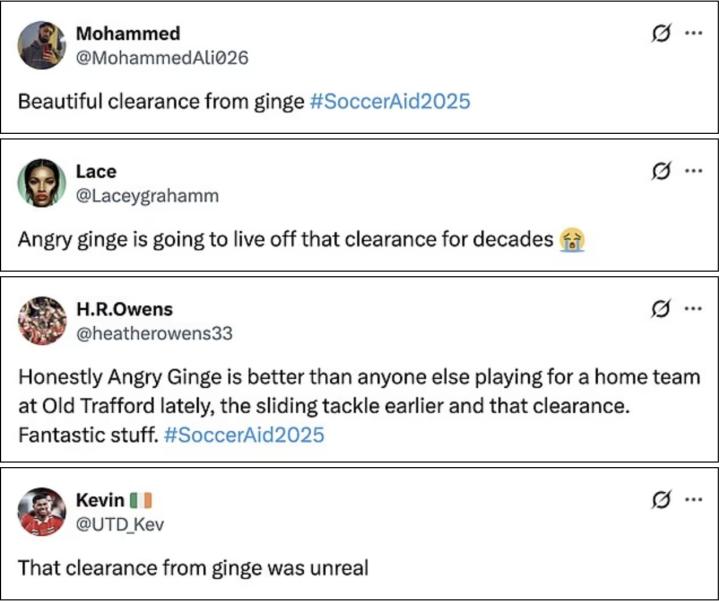Expand more options on H.R.Owens' tweet
720x601 pixels.
coord(693,308)
